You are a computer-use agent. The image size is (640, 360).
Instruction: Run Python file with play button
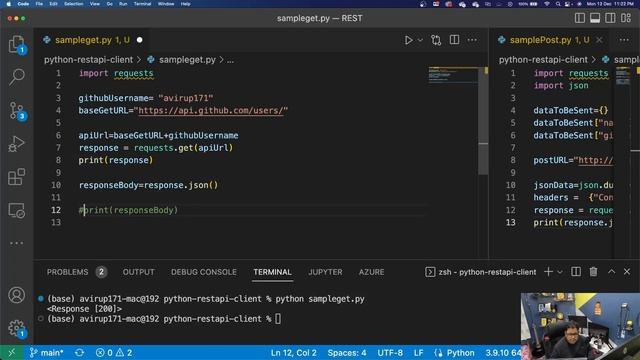click(x=408, y=40)
